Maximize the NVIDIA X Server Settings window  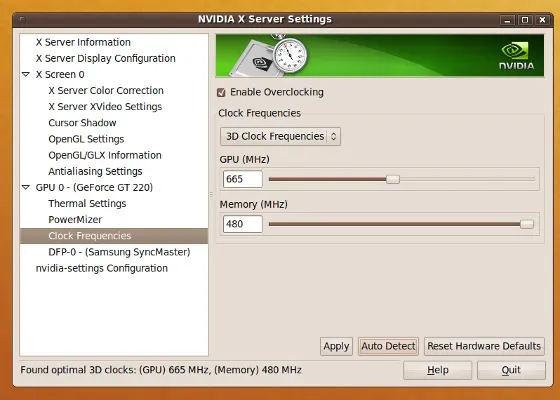tap(525, 20)
